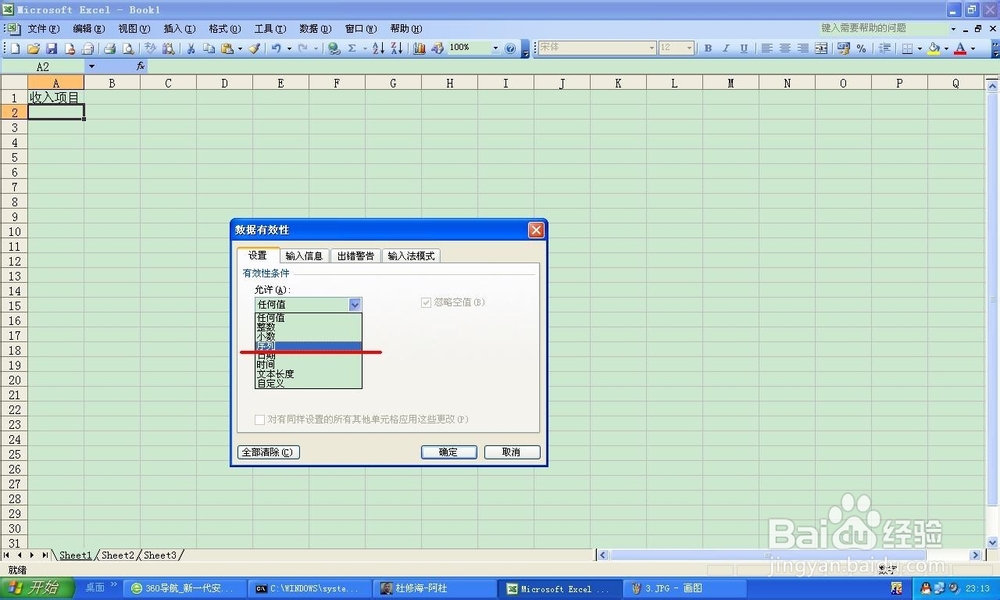The height and width of the screenshot is (600, 1000).
Task: Open the Chart Wizard icon
Action: (419, 48)
